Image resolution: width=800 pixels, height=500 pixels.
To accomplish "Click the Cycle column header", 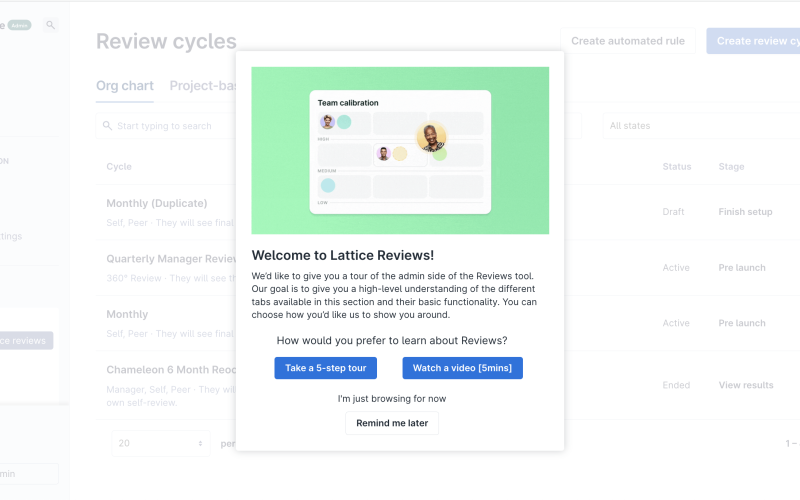I will point(119,166).
